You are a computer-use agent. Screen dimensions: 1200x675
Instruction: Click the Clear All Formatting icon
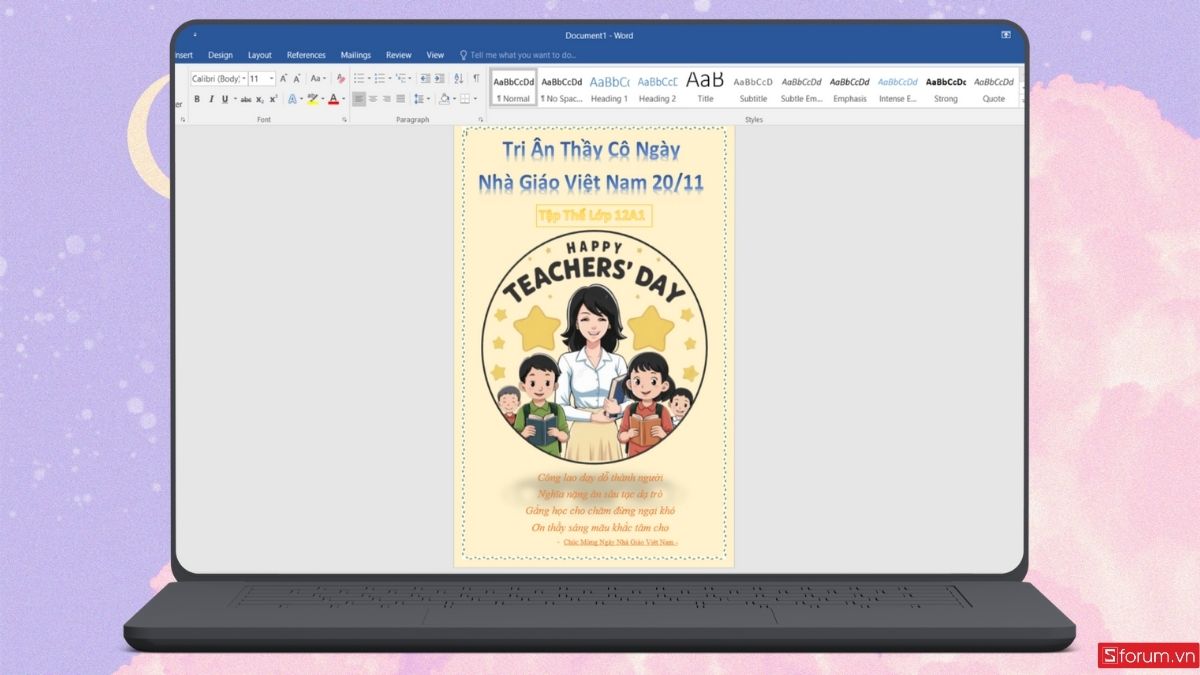pyautogui.click(x=340, y=79)
